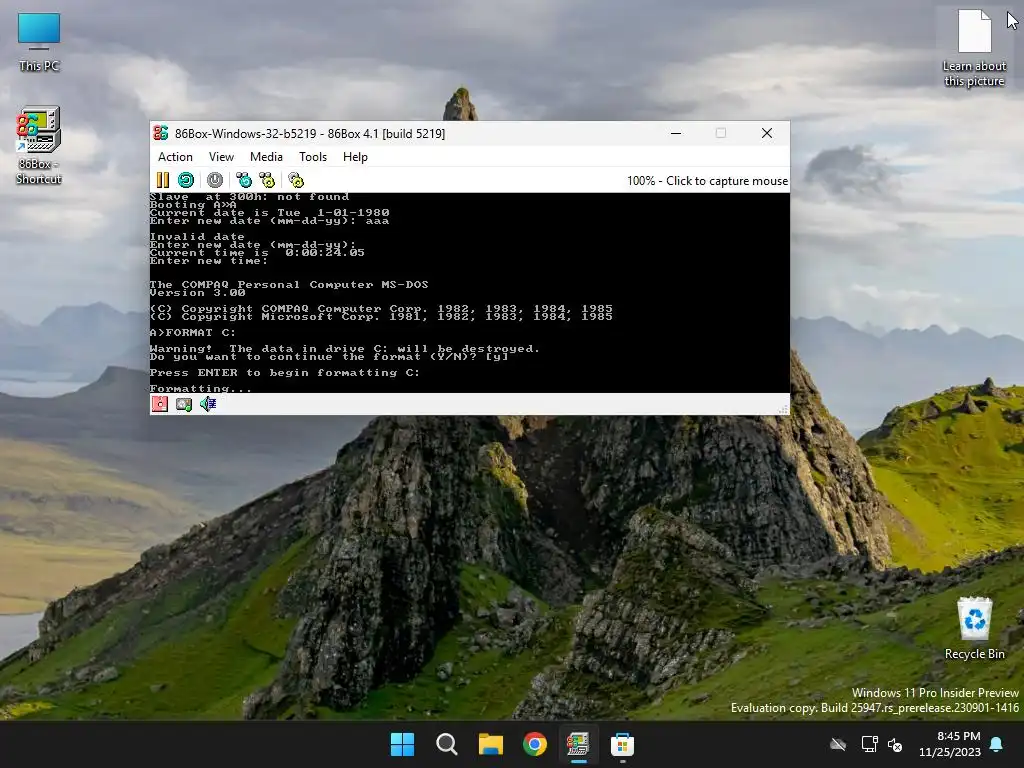Screen dimensions: 1024x768
Task: Open Microsoft Store from taskbar
Action: click(622, 744)
